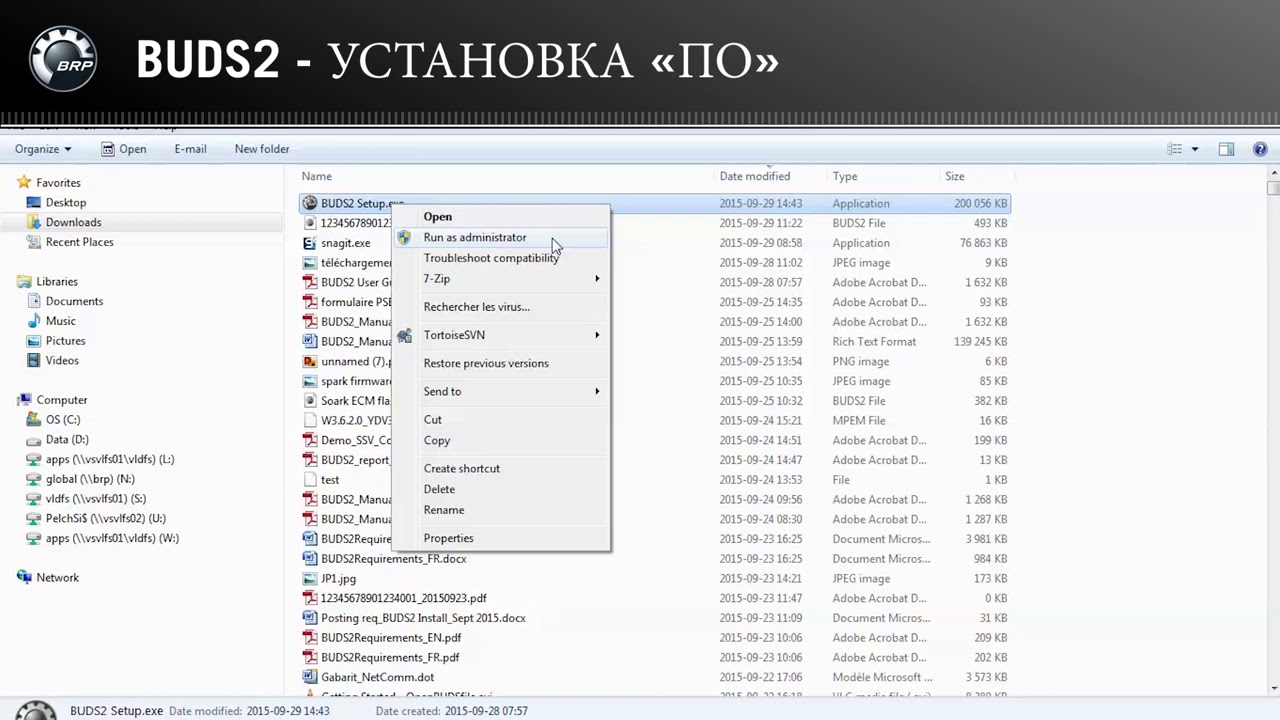This screenshot has height=720, width=1280.
Task: Click the Libraries icon in navigation pane
Action: coord(24,281)
